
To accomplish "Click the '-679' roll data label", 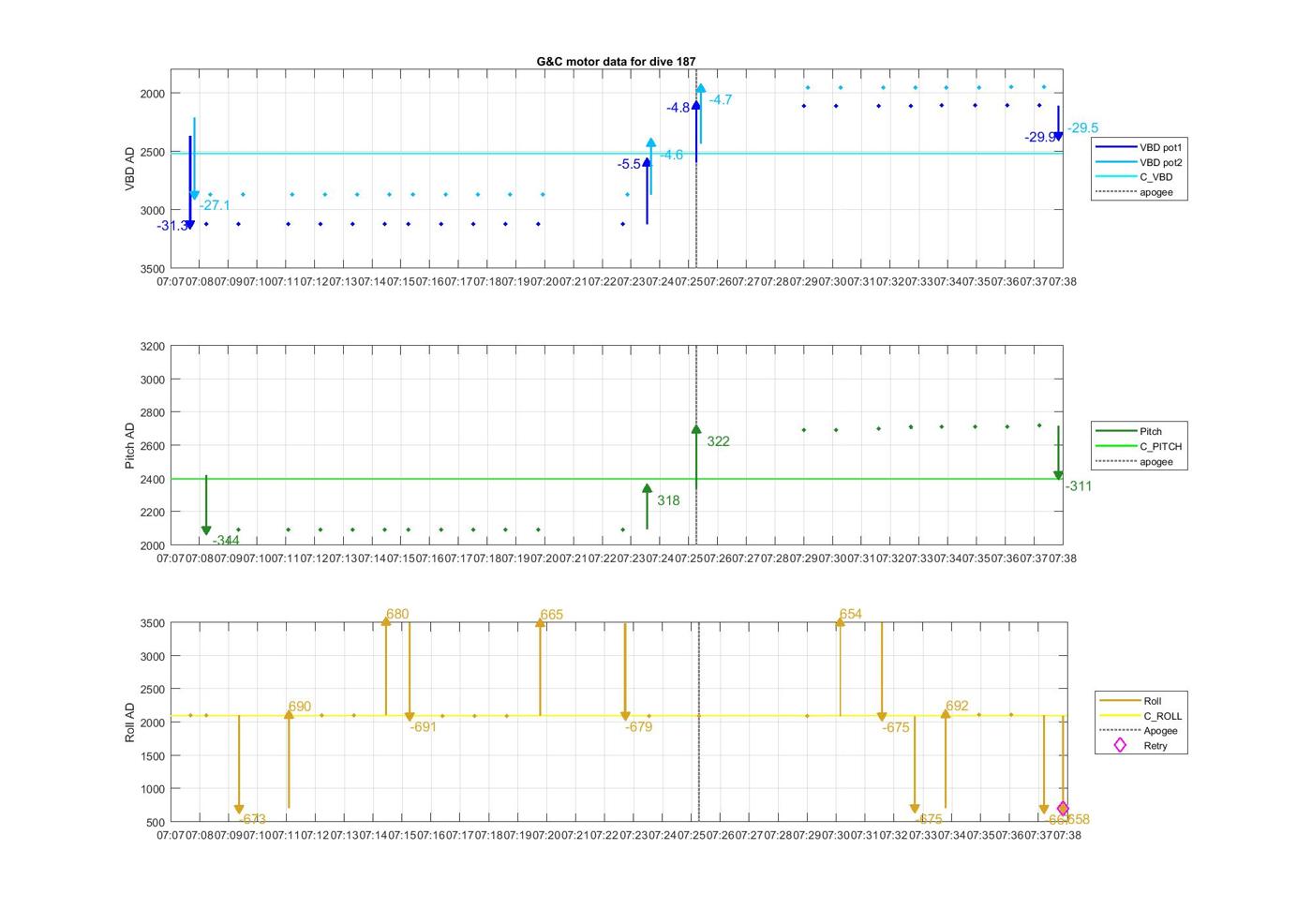I will 639,726.
